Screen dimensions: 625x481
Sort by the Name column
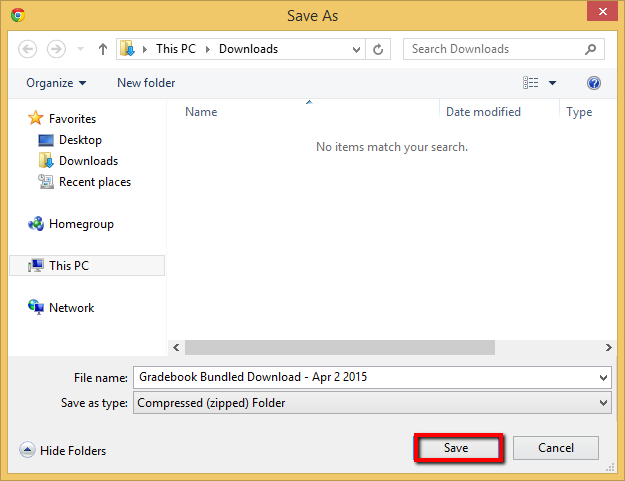pyautogui.click(x=201, y=112)
